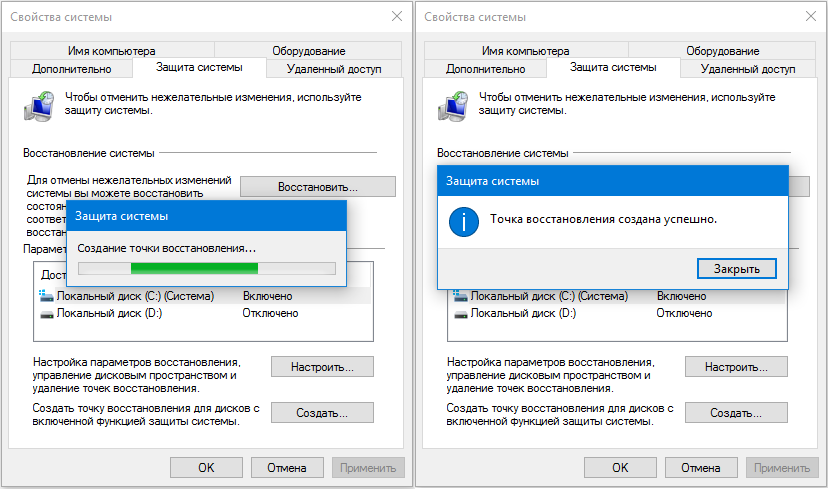Select Локальный диск (D:) row in right window
Screen dimensions: 829x489
tap(522, 314)
